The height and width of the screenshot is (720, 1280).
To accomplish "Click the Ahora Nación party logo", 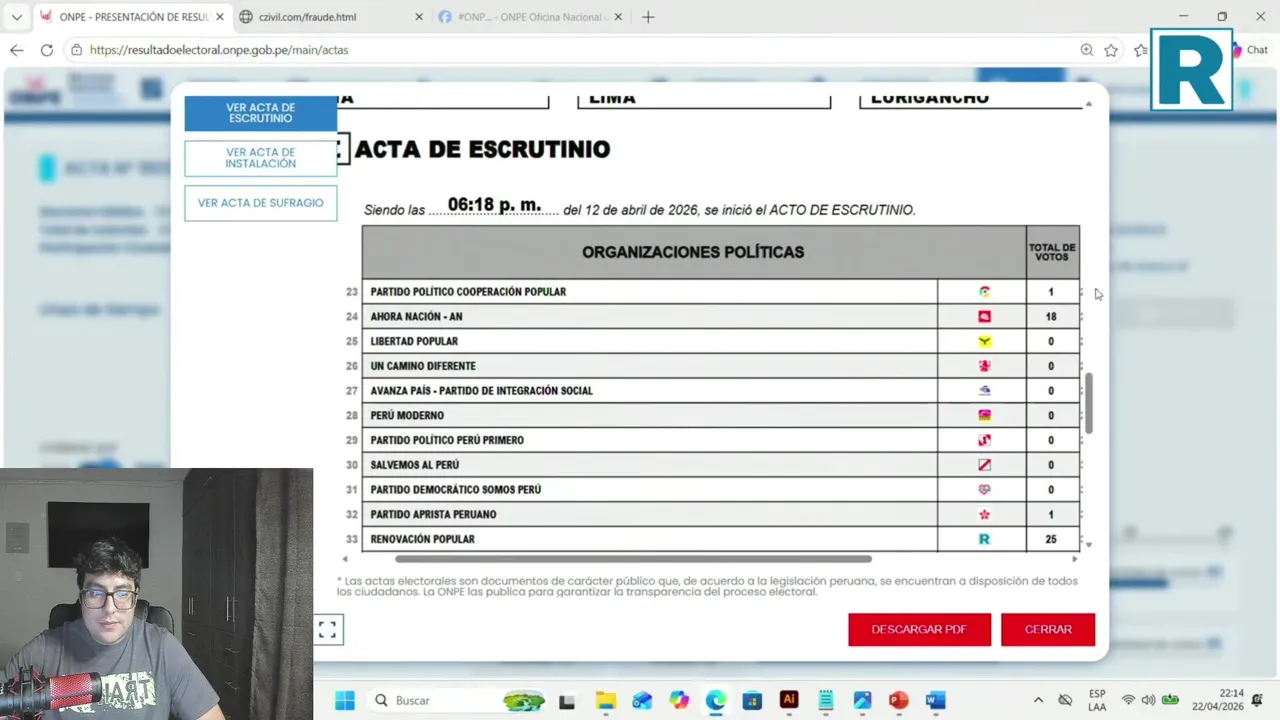I will click(984, 317).
